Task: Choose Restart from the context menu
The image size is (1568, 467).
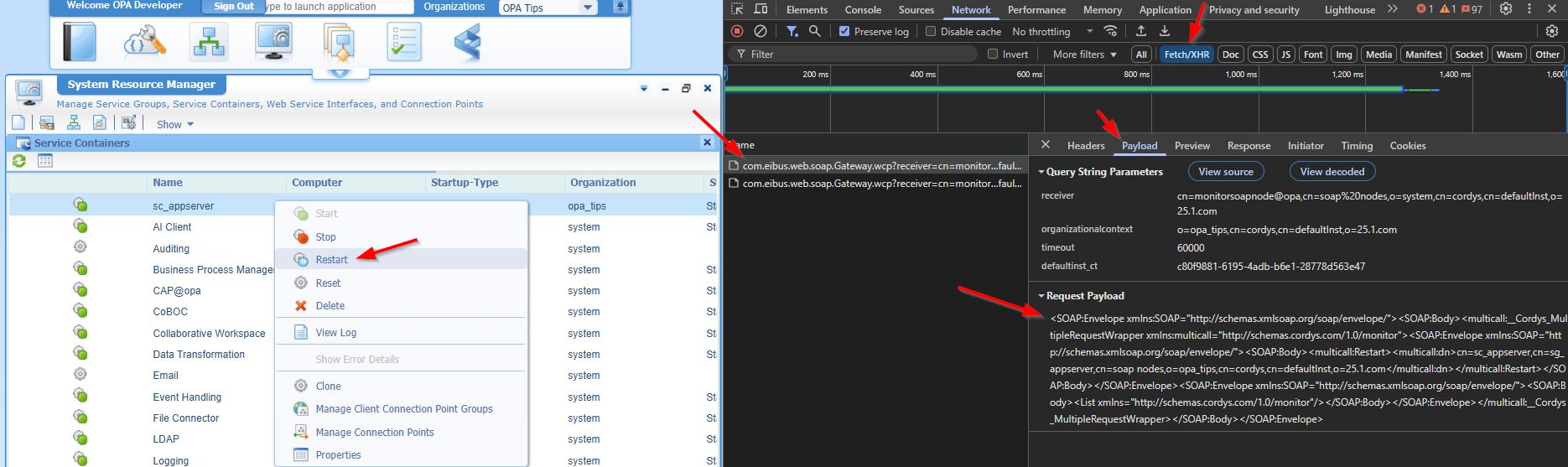Action: (x=331, y=260)
